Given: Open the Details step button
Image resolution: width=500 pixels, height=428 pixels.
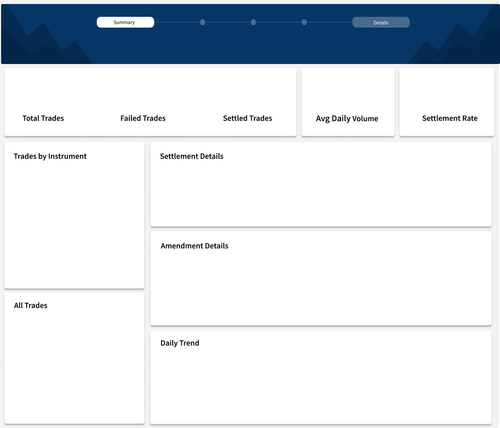Looking at the screenshot, I should 381,22.
